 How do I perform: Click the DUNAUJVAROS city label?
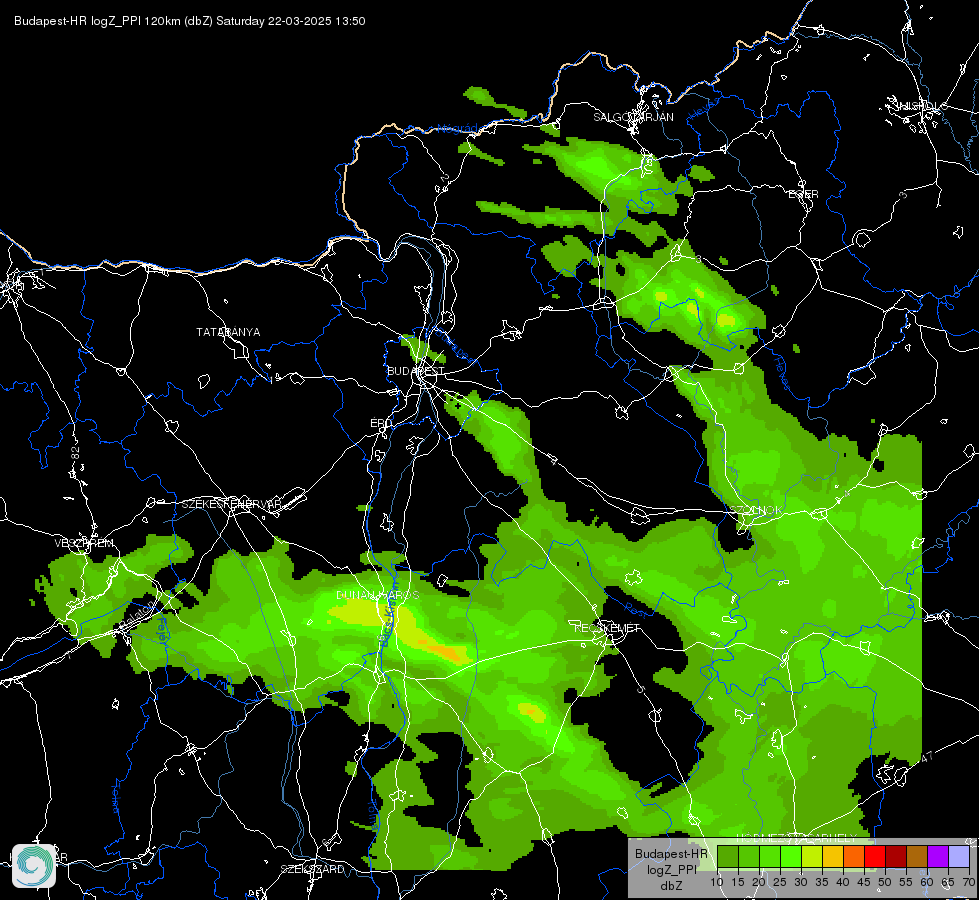click(377, 595)
